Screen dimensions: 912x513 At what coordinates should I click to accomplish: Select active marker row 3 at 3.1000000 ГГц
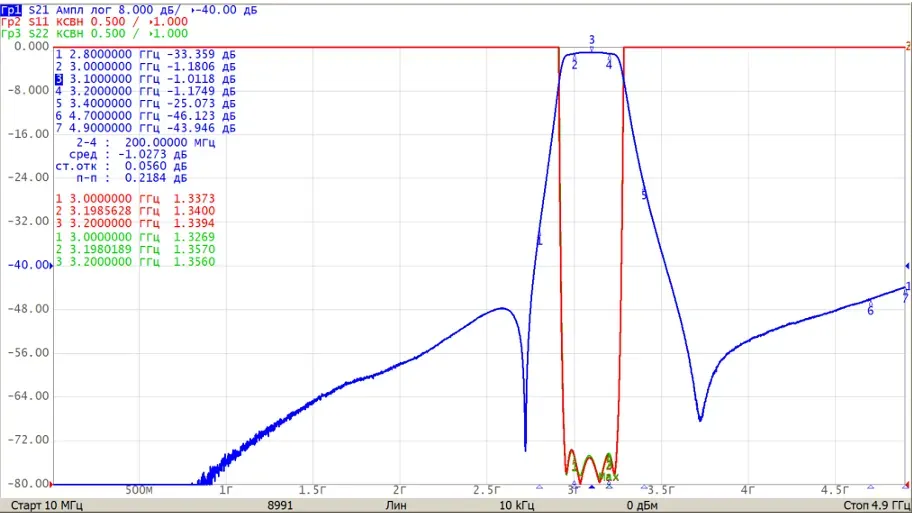coord(145,79)
